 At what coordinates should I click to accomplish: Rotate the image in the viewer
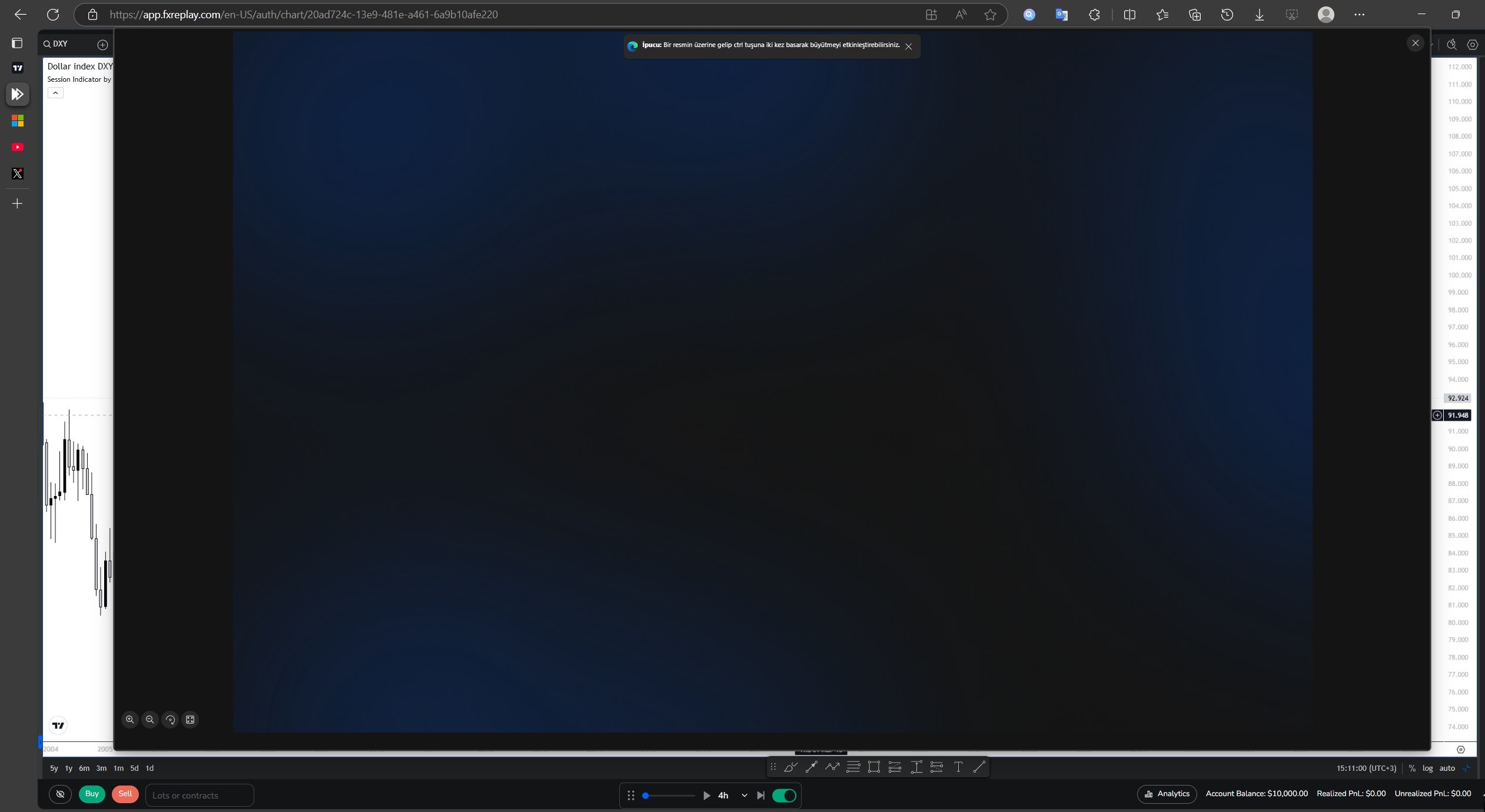coord(170,720)
